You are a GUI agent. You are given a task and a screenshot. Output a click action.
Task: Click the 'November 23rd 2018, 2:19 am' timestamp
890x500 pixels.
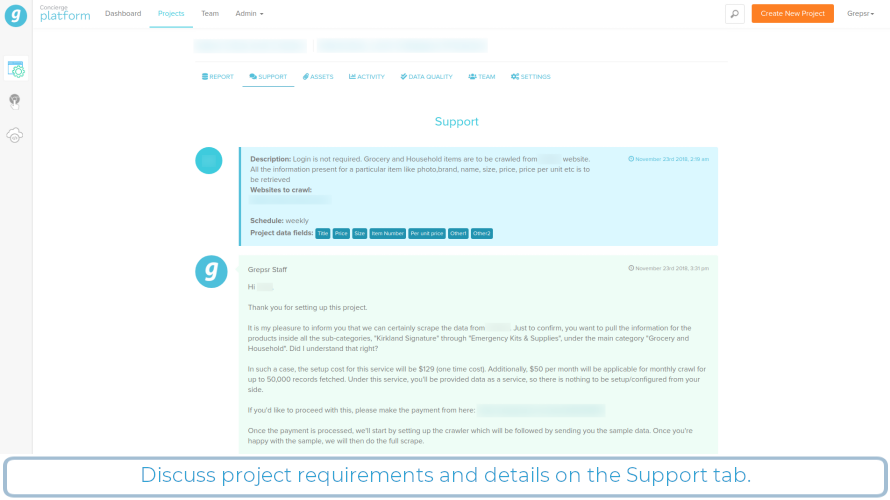668,159
